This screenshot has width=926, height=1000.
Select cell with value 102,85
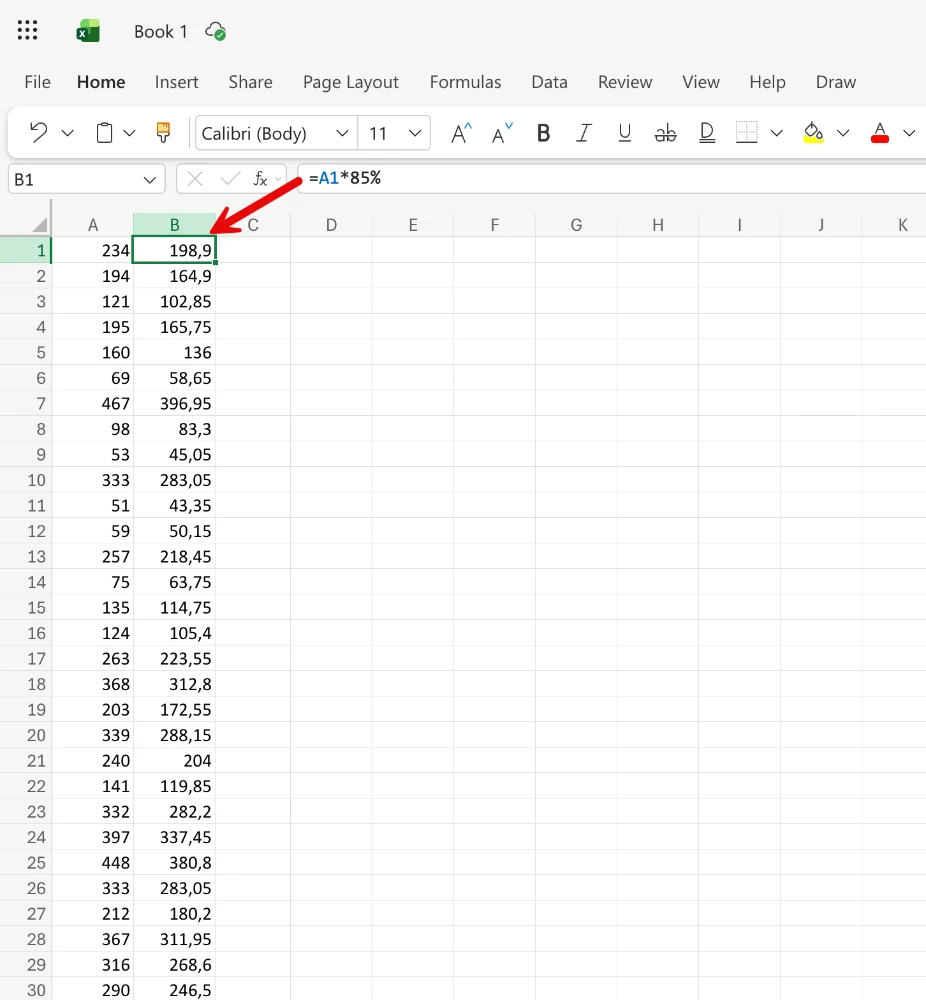(x=174, y=300)
